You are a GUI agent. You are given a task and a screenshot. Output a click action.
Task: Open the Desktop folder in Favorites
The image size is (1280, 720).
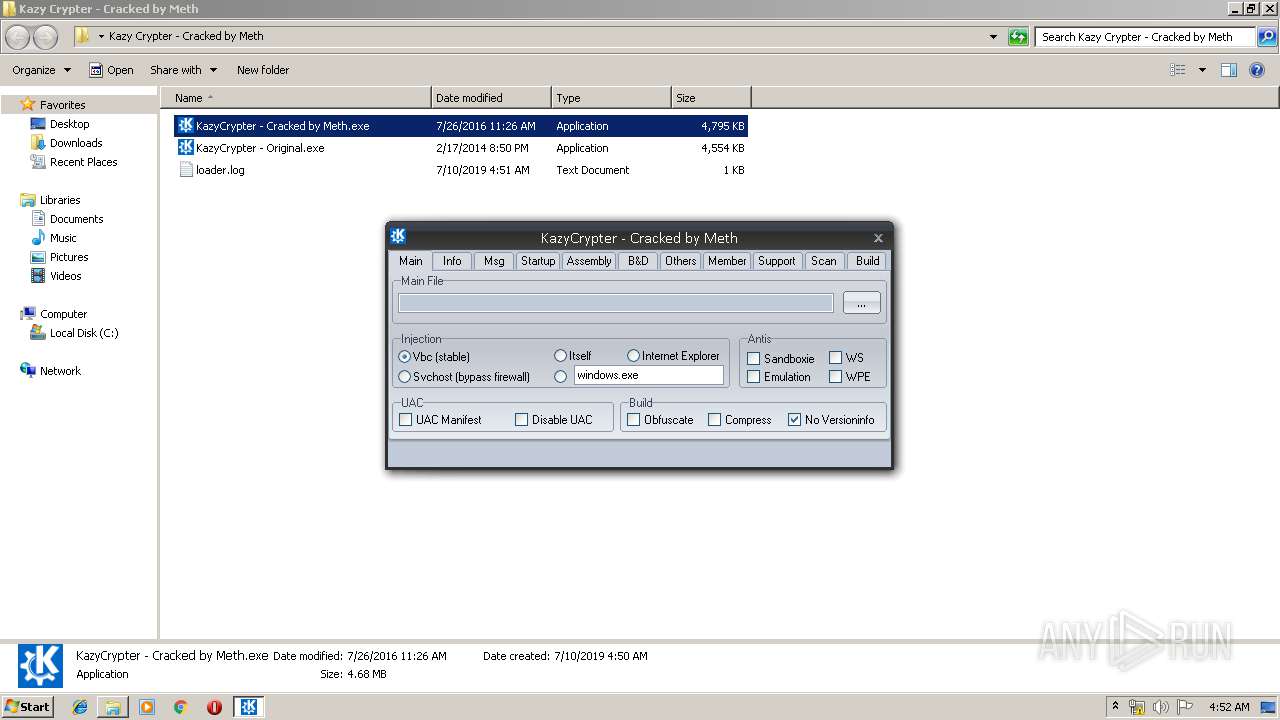tap(60, 124)
